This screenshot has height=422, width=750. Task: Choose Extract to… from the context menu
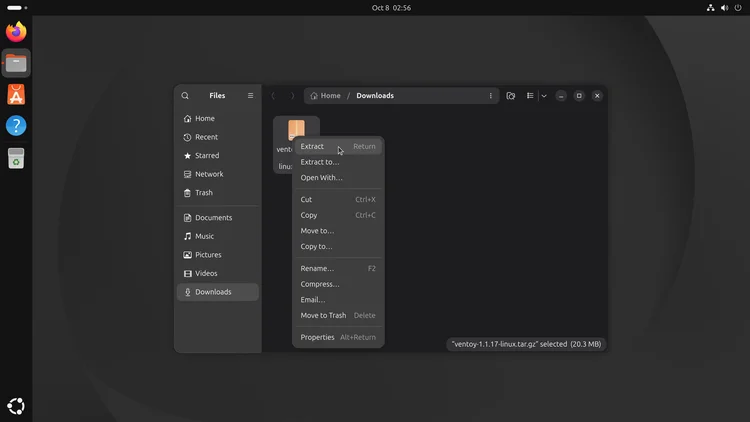tap(338, 162)
